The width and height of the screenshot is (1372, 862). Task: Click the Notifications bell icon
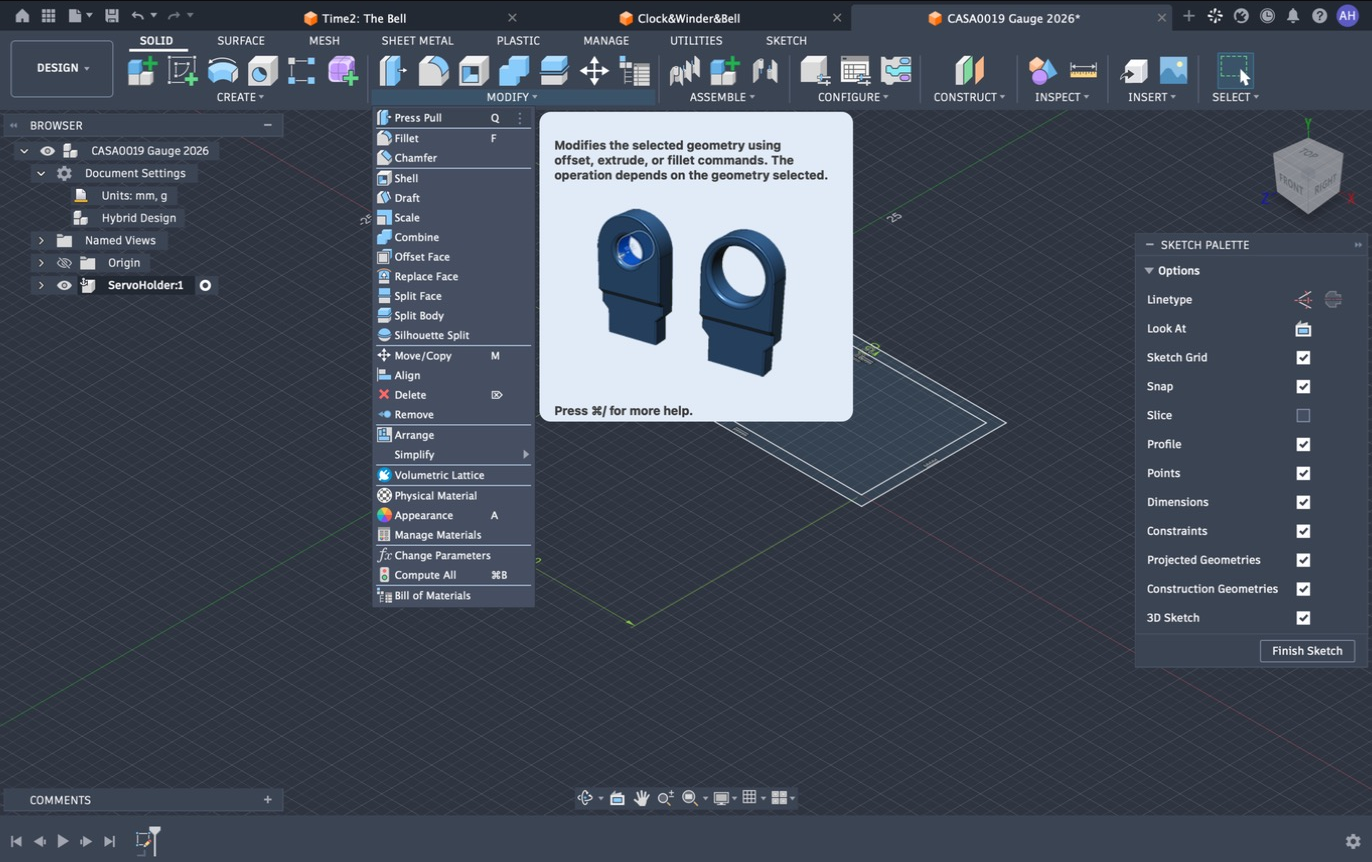(x=1293, y=16)
